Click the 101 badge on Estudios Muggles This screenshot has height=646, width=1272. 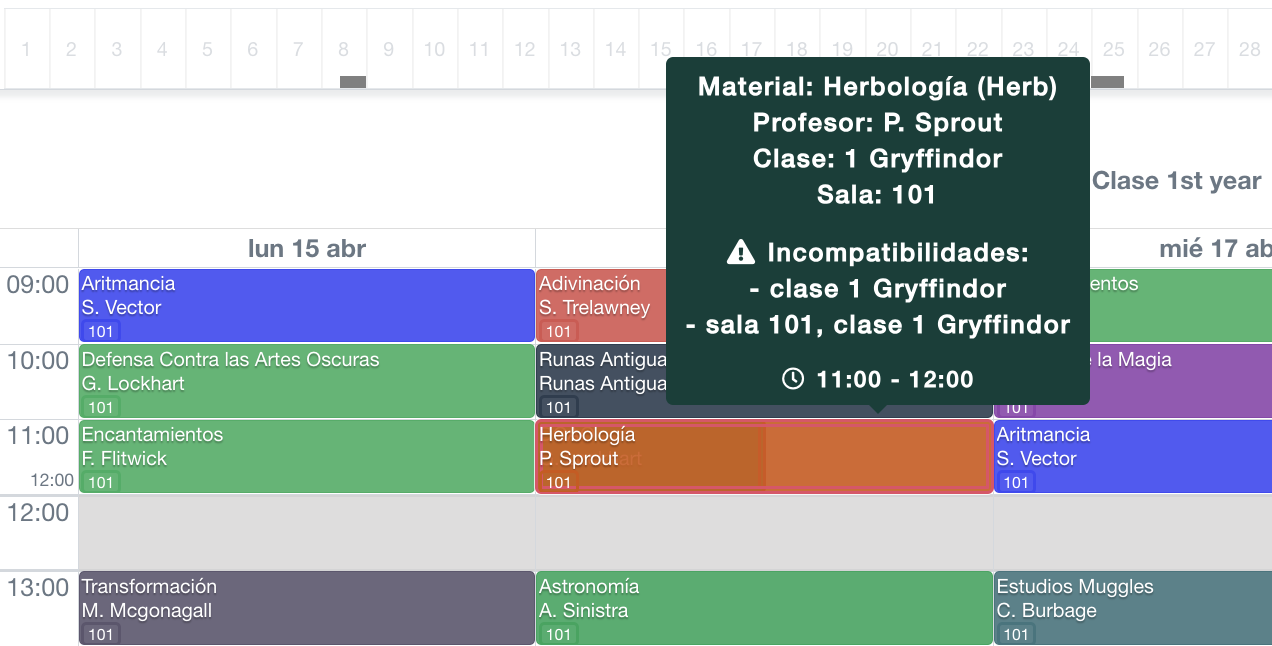coord(1014,634)
